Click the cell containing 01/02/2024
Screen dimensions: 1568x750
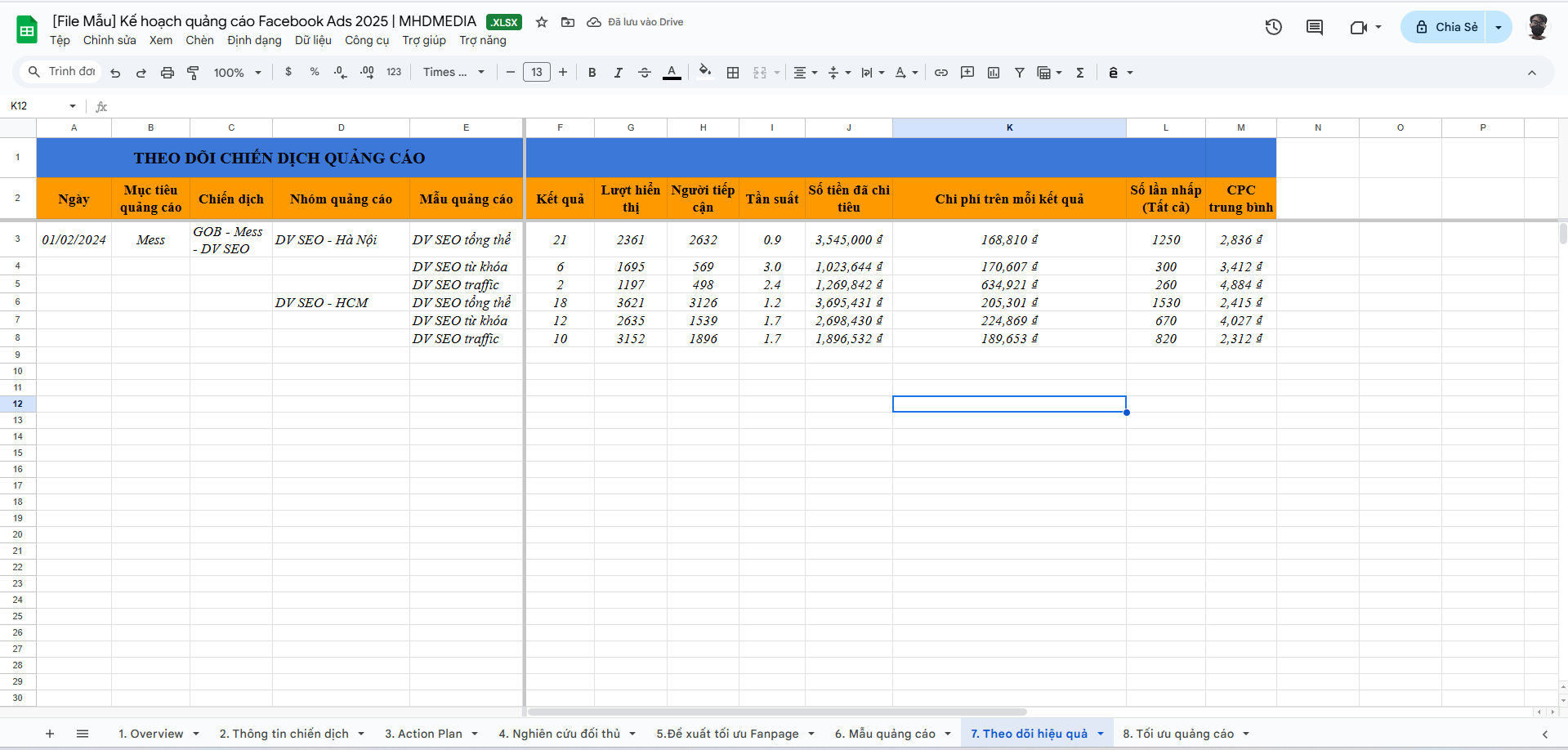tap(74, 239)
